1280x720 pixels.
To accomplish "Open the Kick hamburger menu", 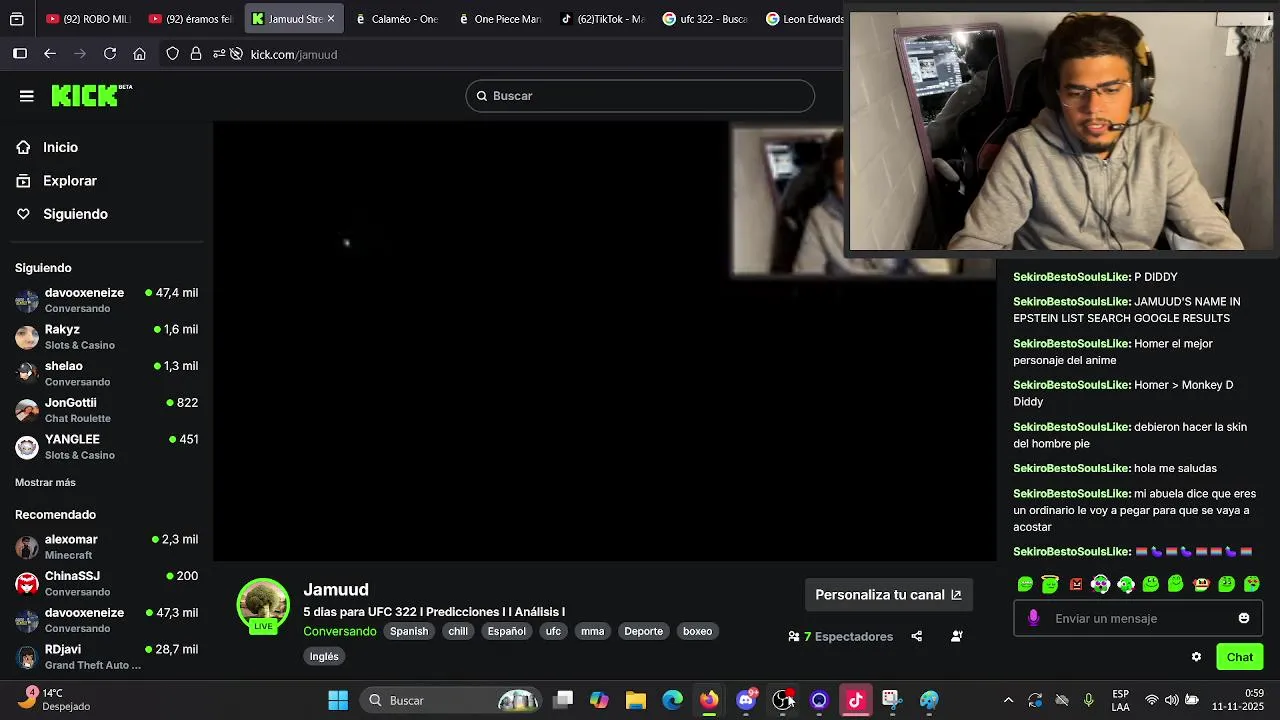I will [x=27, y=96].
